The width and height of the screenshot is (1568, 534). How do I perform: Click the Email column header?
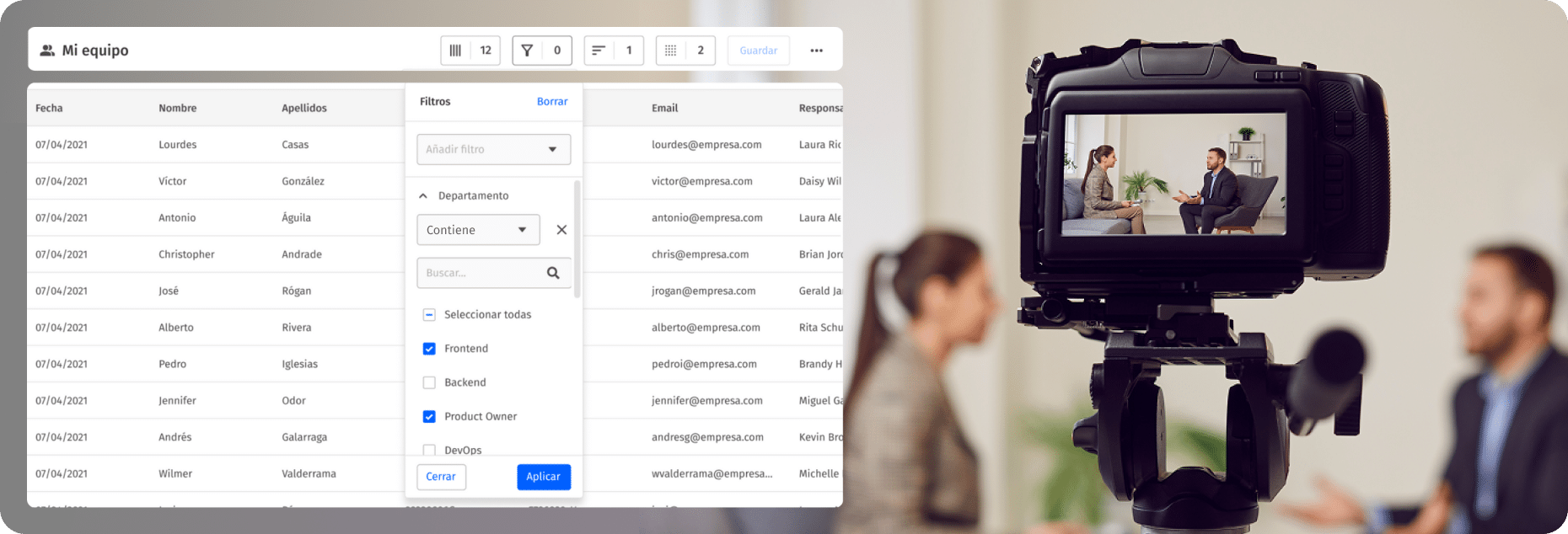tap(664, 108)
